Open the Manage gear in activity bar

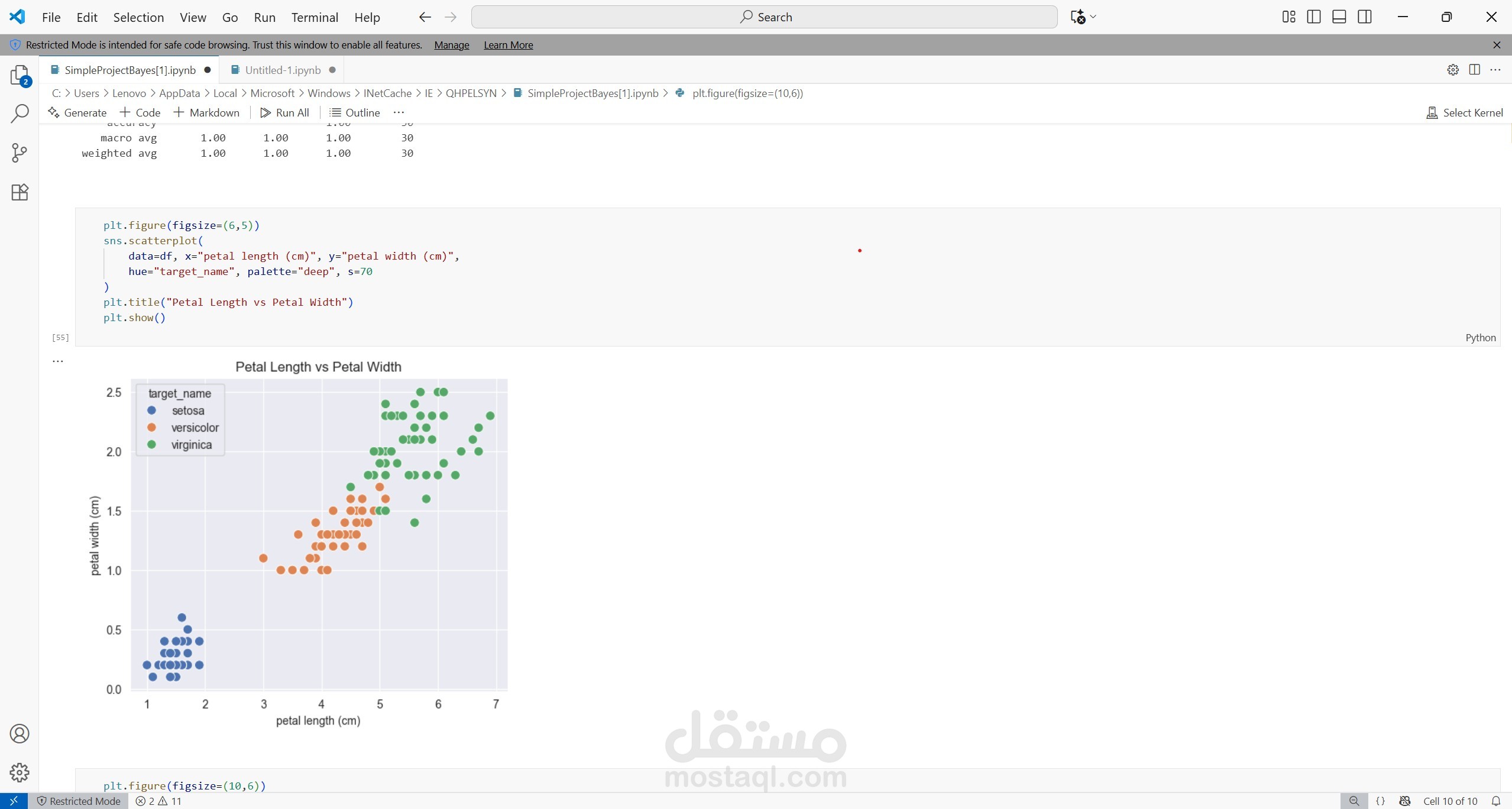click(20, 772)
